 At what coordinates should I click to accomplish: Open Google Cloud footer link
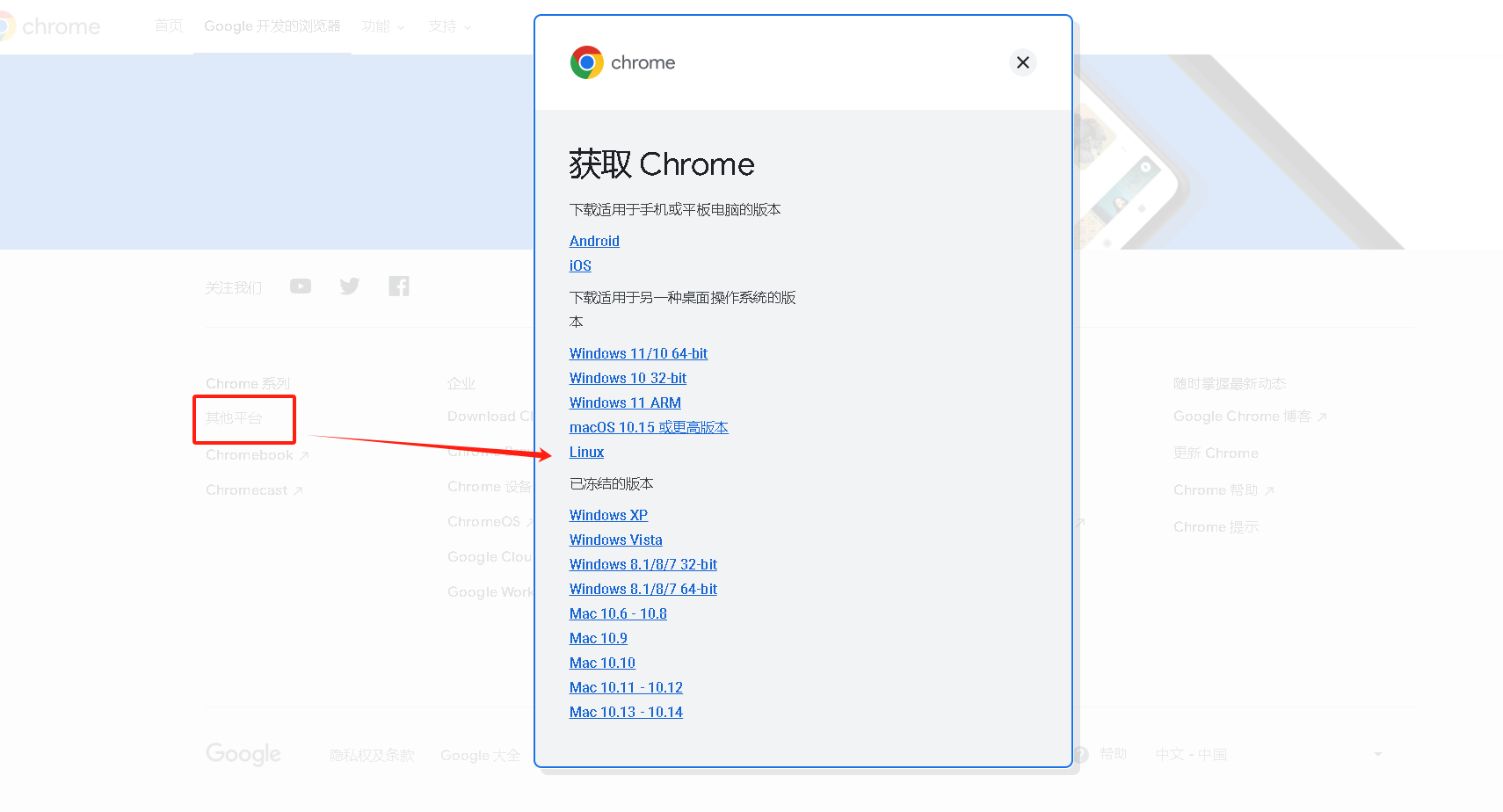(x=490, y=557)
